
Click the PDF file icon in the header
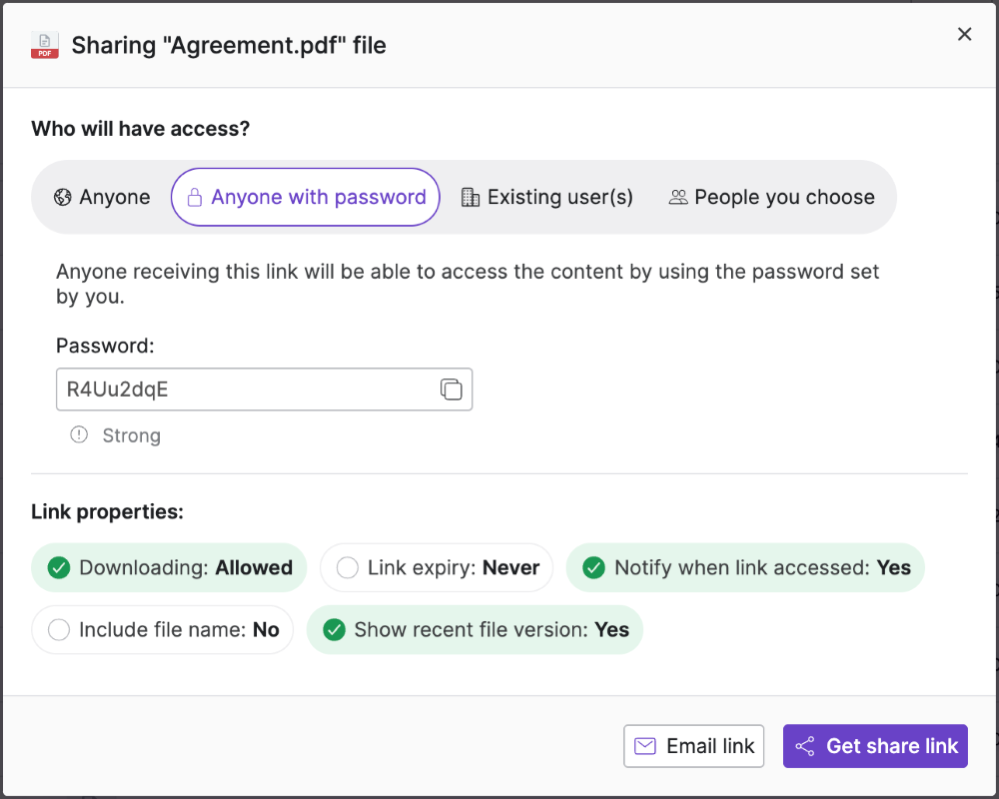tap(44, 45)
